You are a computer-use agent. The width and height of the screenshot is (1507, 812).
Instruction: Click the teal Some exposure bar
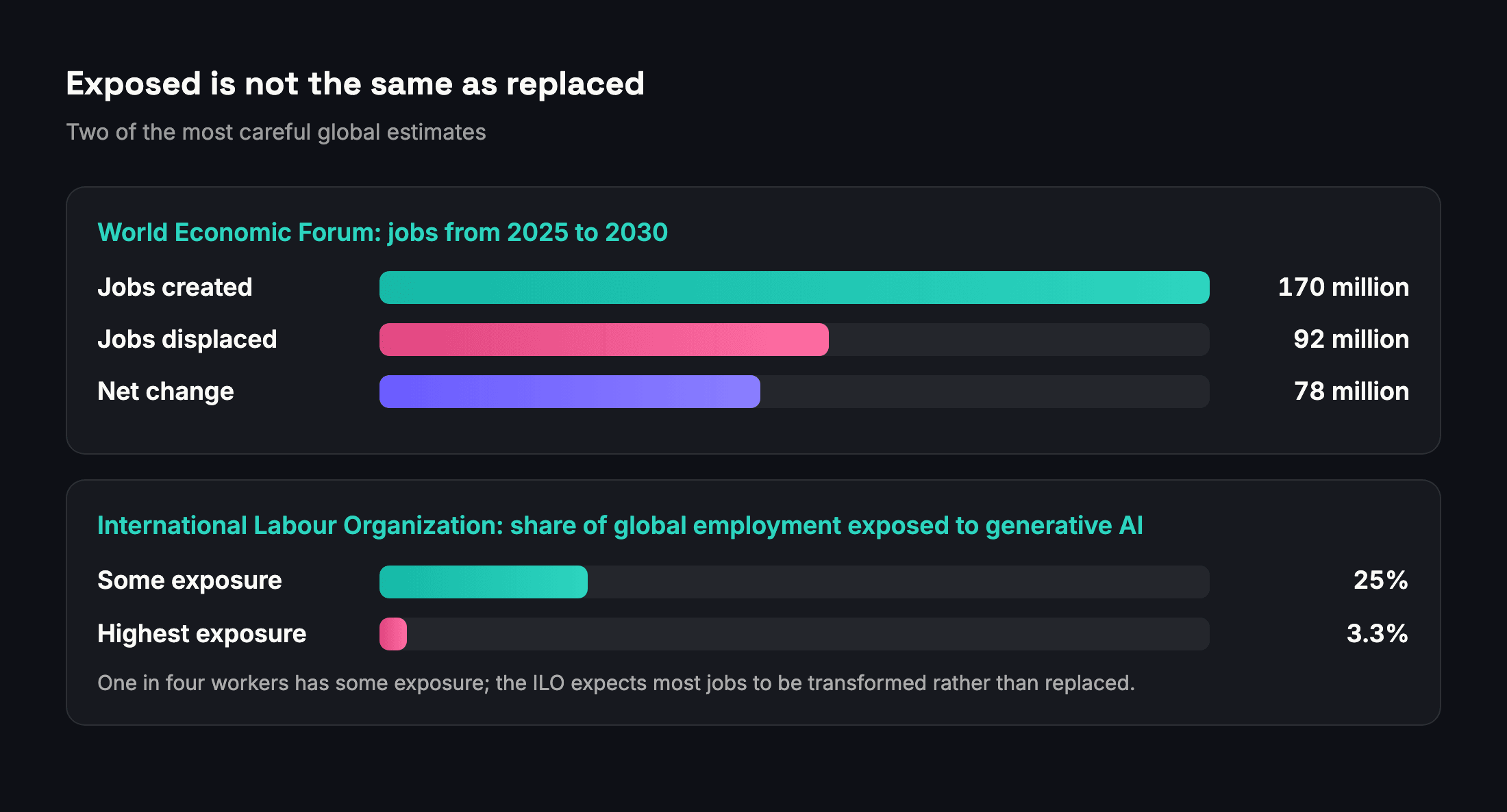[484, 582]
